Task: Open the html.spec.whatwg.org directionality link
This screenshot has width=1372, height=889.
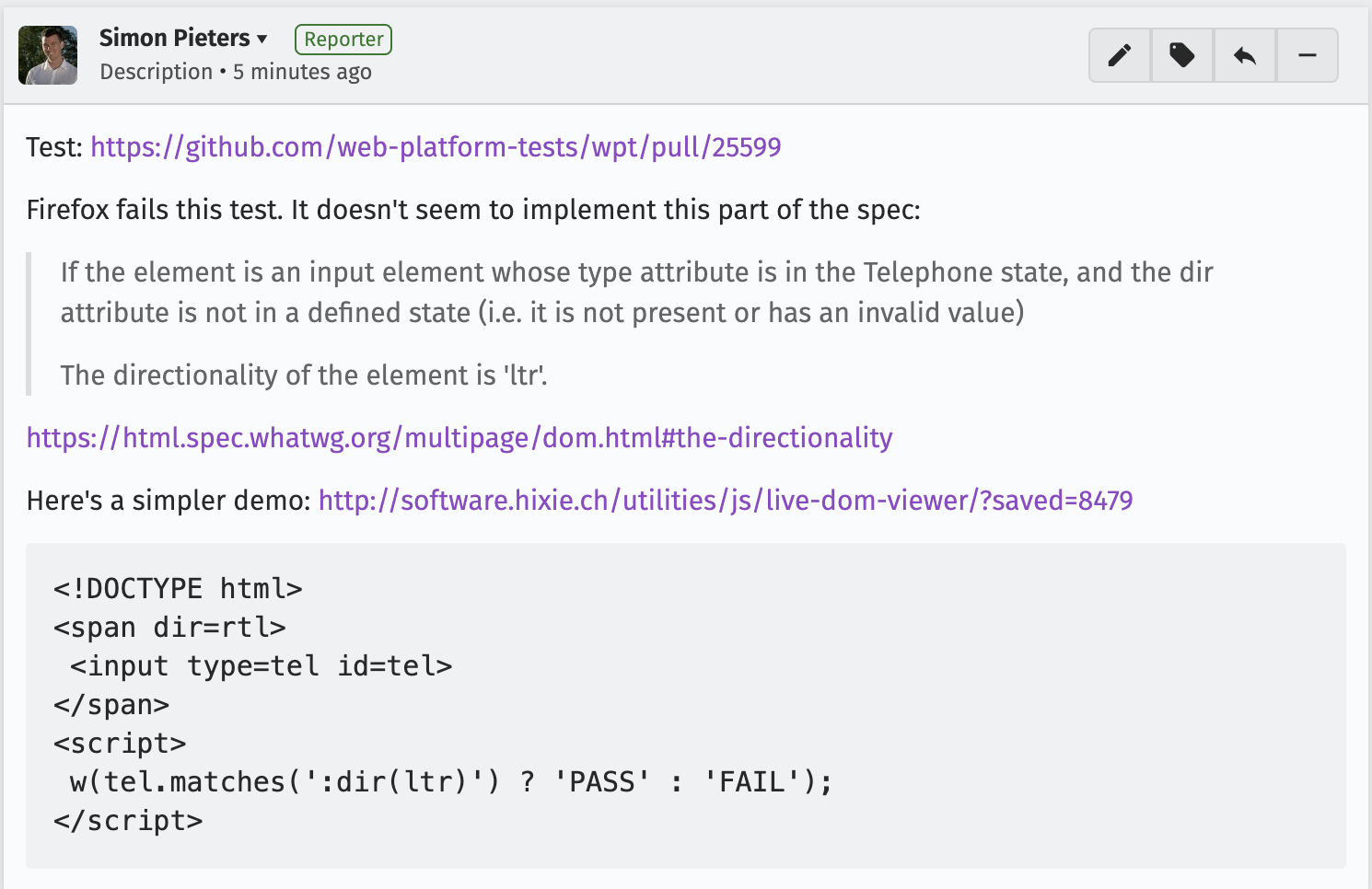Action: click(x=459, y=438)
